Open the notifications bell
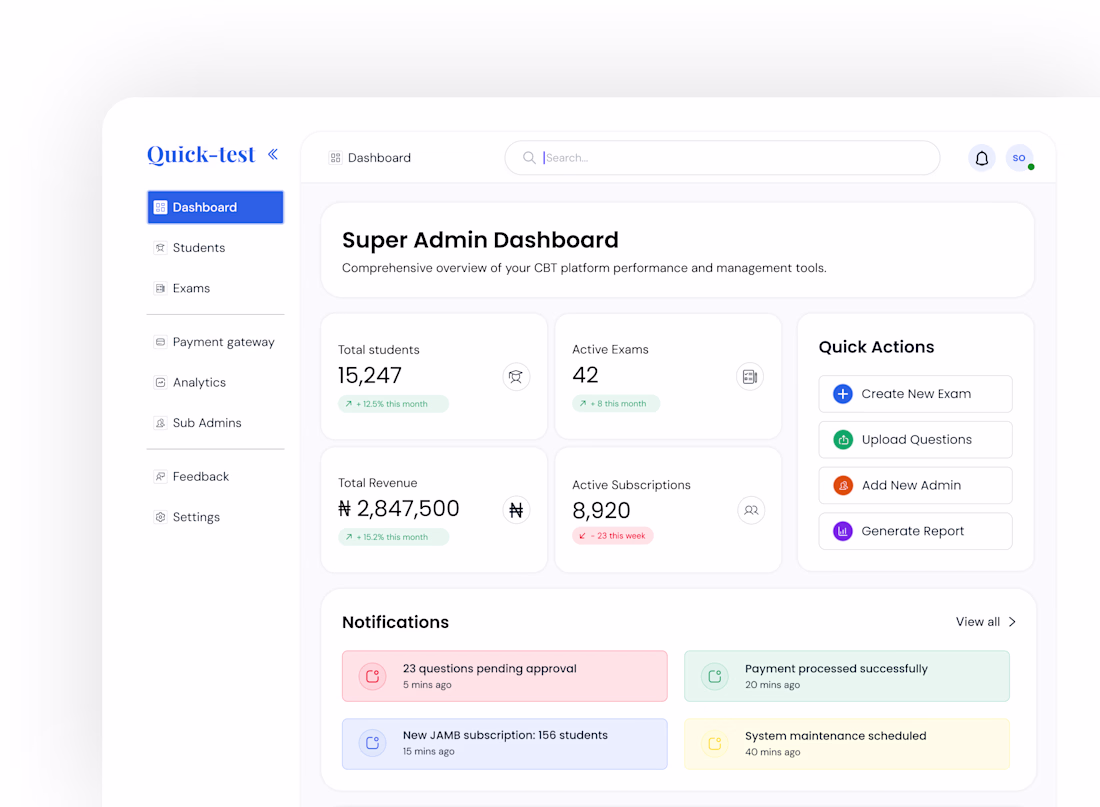The image size is (1100, 807). pyautogui.click(x=981, y=158)
